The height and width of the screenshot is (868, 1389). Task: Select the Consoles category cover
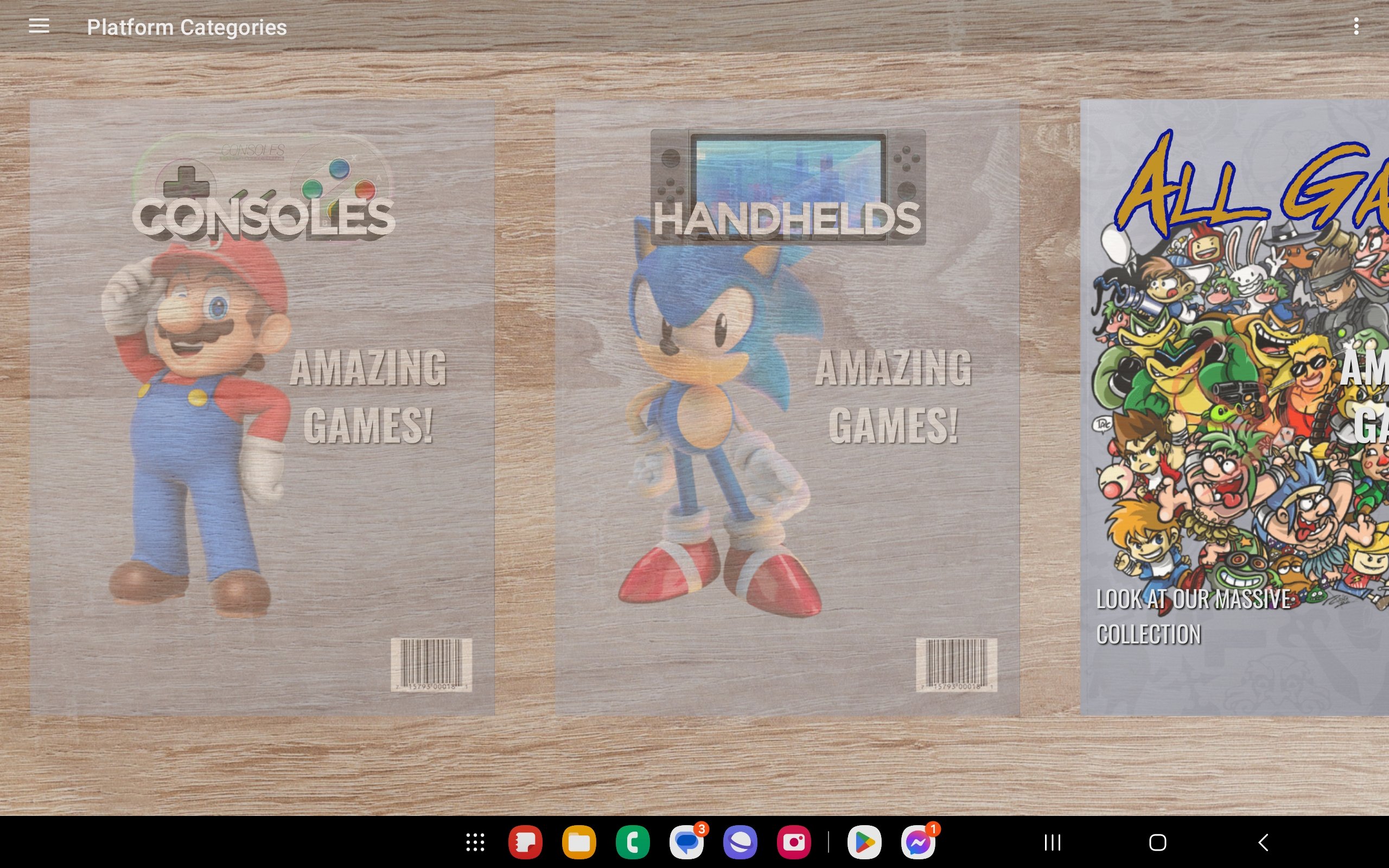pyautogui.click(x=262, y=407)
